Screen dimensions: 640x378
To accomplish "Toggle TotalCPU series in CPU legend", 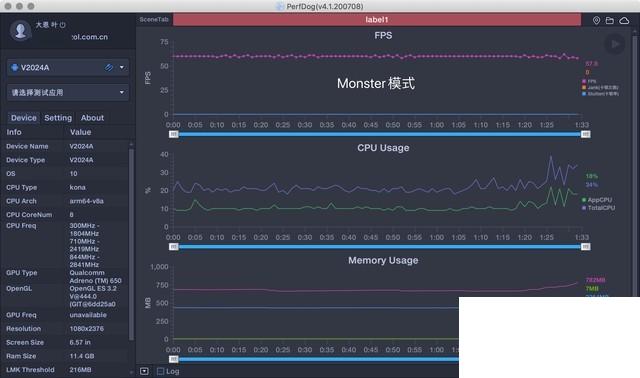I will coord(598,208).
